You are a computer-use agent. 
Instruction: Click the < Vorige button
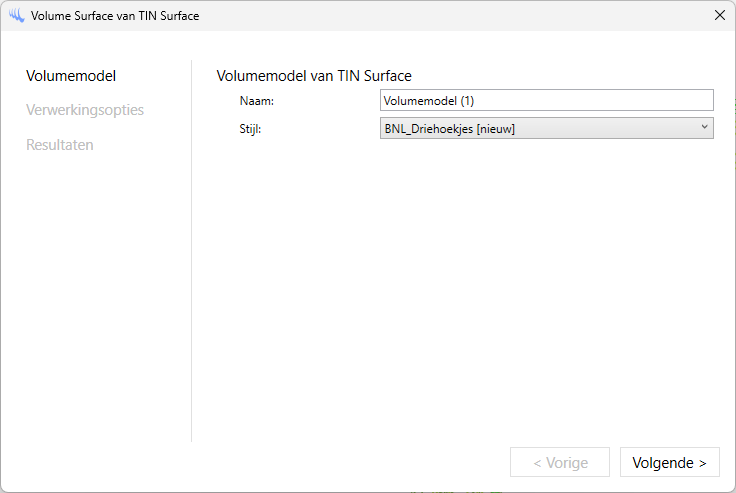coord(559,463)
